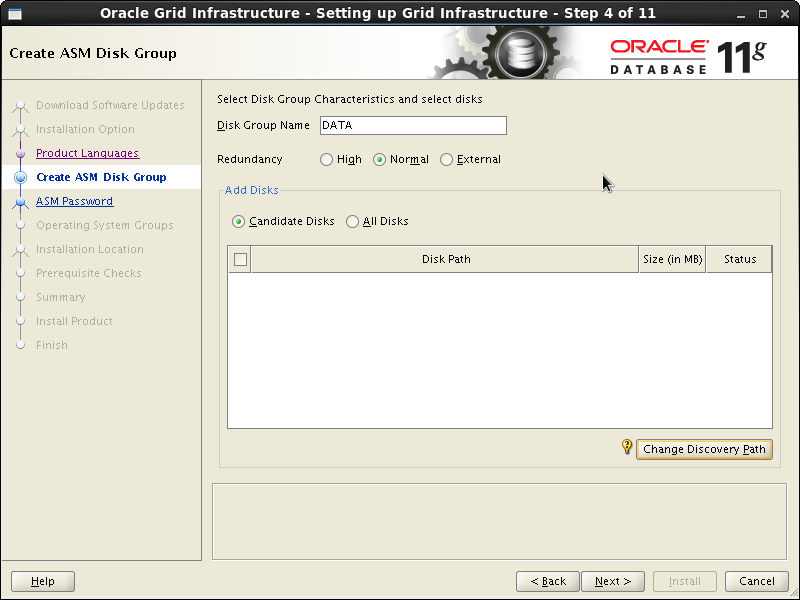Jump to Product Languages step
This screenshot has width=800, height=600.
tap(87, 153)
